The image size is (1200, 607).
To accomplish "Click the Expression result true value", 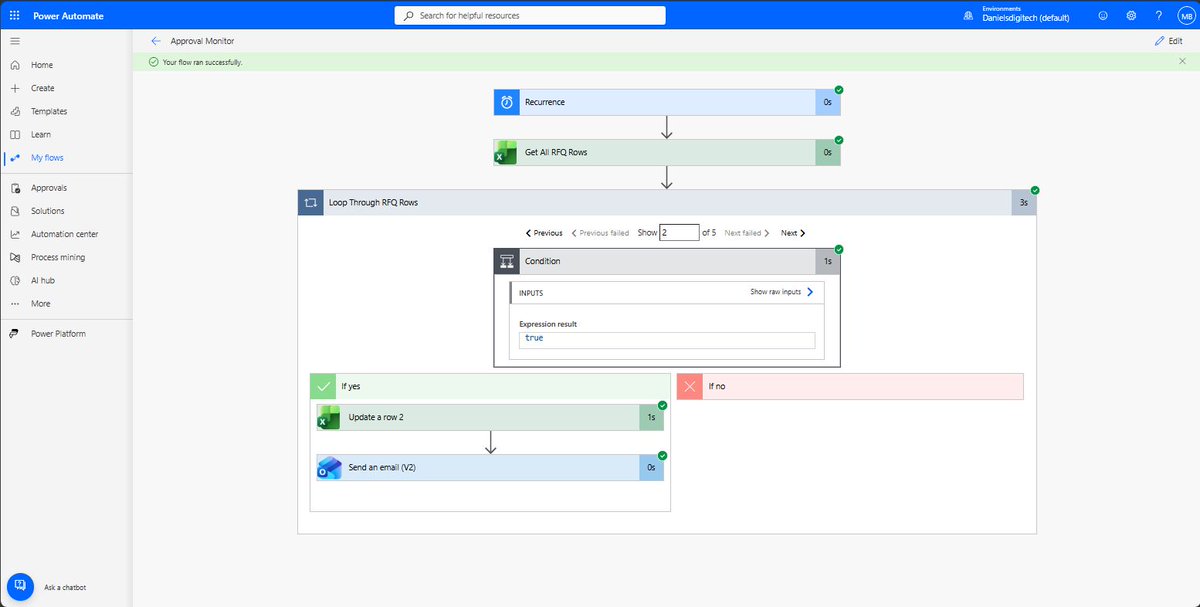I will tap(667, 339).
